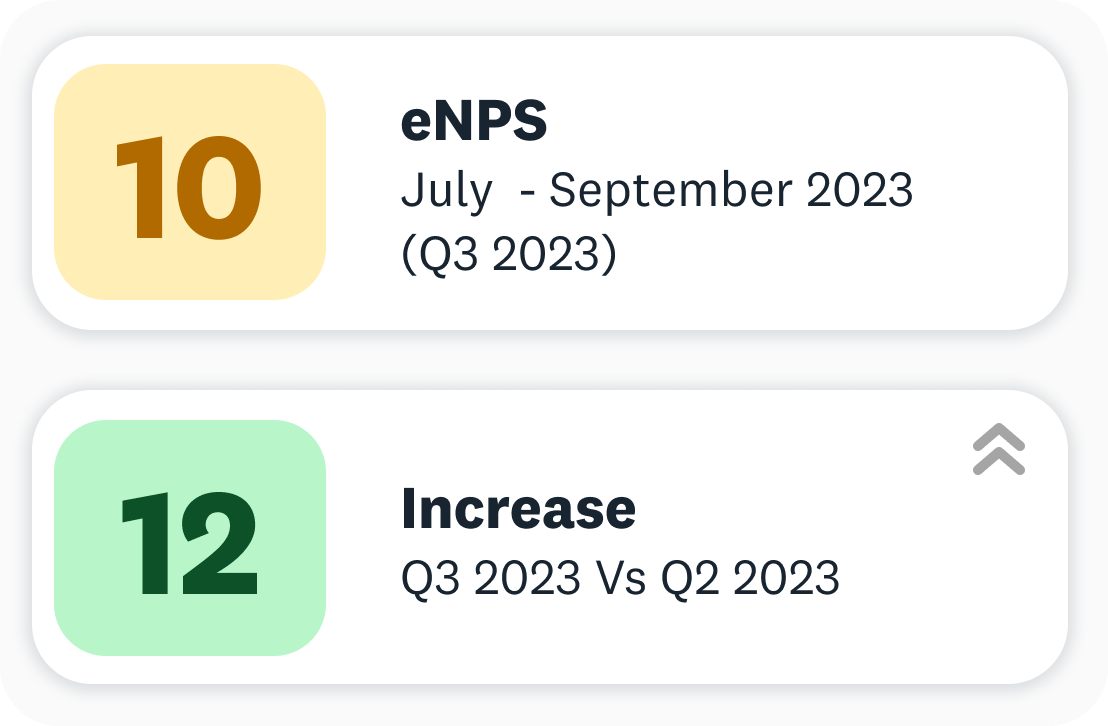The width and height of the screenshot is (1108, 726).
Task: Click the Increase heading
Action: (x=519, y=508)
